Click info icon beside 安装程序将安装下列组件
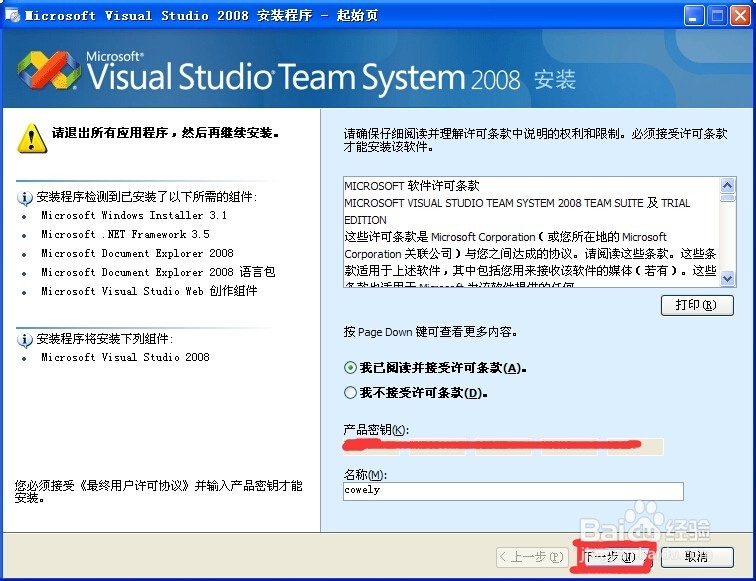 (25, 339)
